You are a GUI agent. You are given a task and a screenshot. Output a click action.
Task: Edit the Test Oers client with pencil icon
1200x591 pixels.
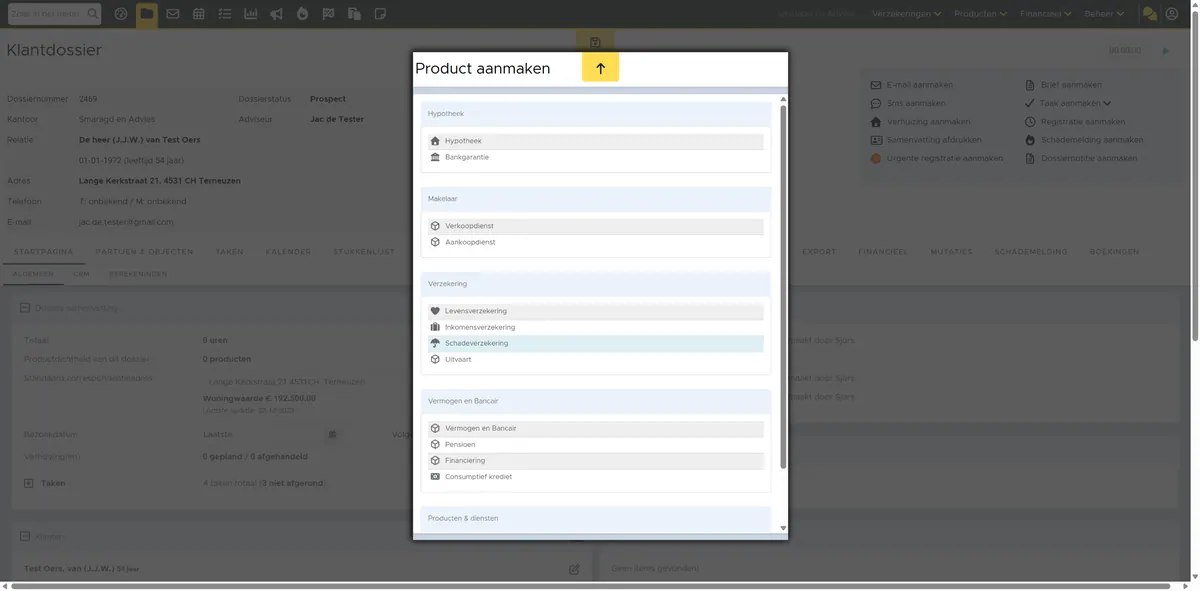[x=574, y=569]
